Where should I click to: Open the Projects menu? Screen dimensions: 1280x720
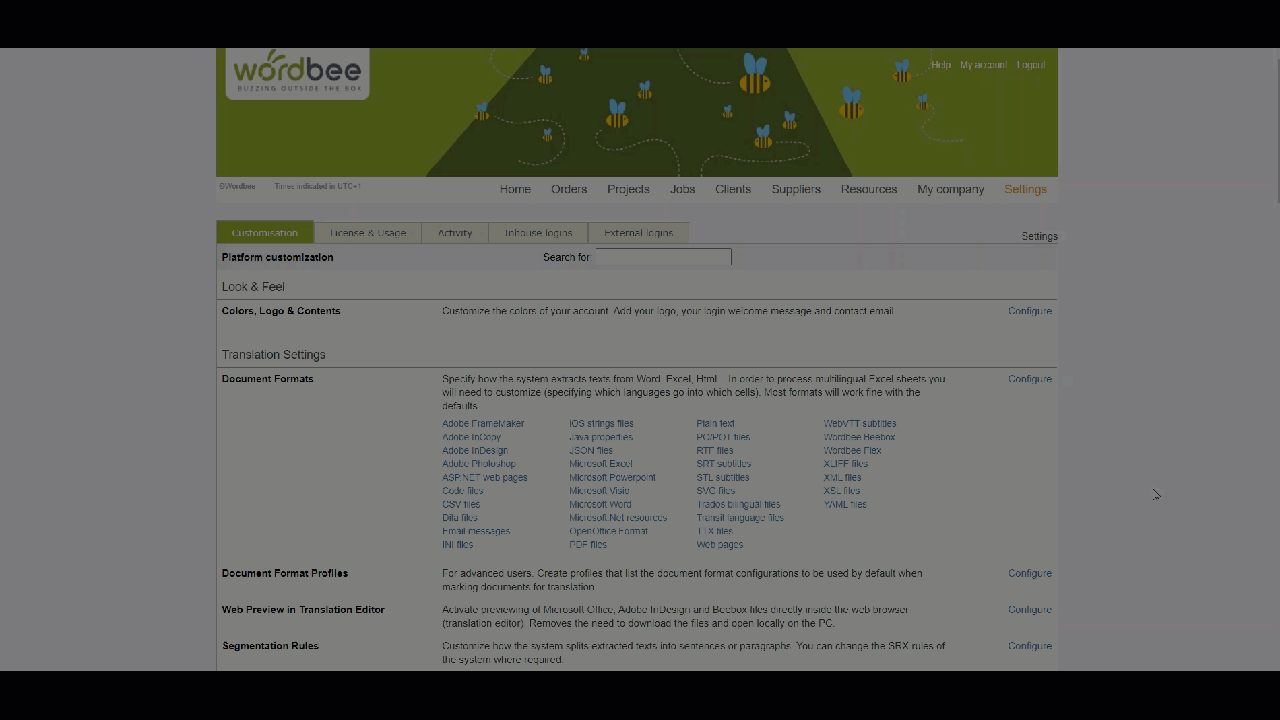628,189
